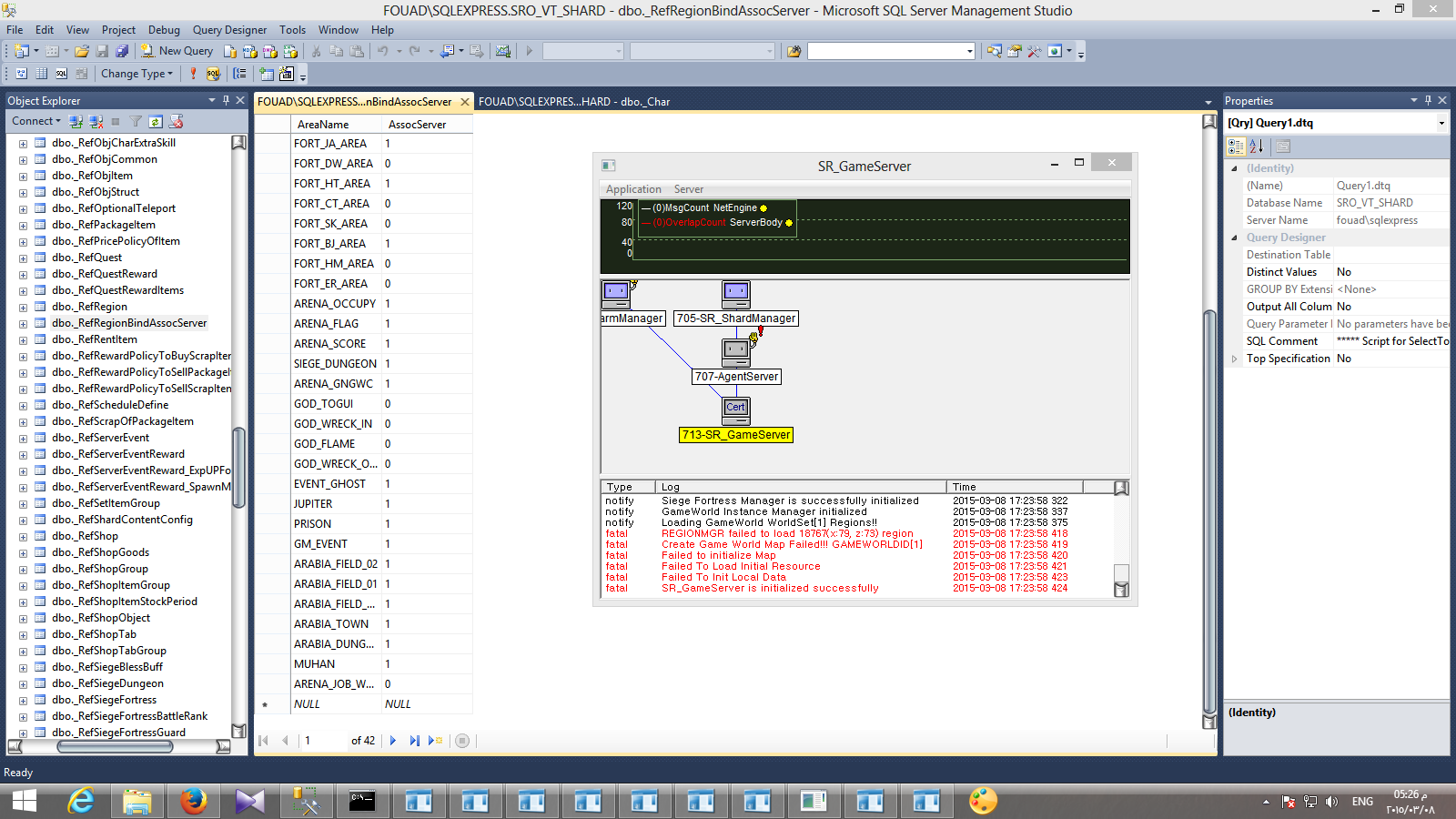
Task: Select the dbo._RefSiegeFortress tree item
Action: (104, 700)
